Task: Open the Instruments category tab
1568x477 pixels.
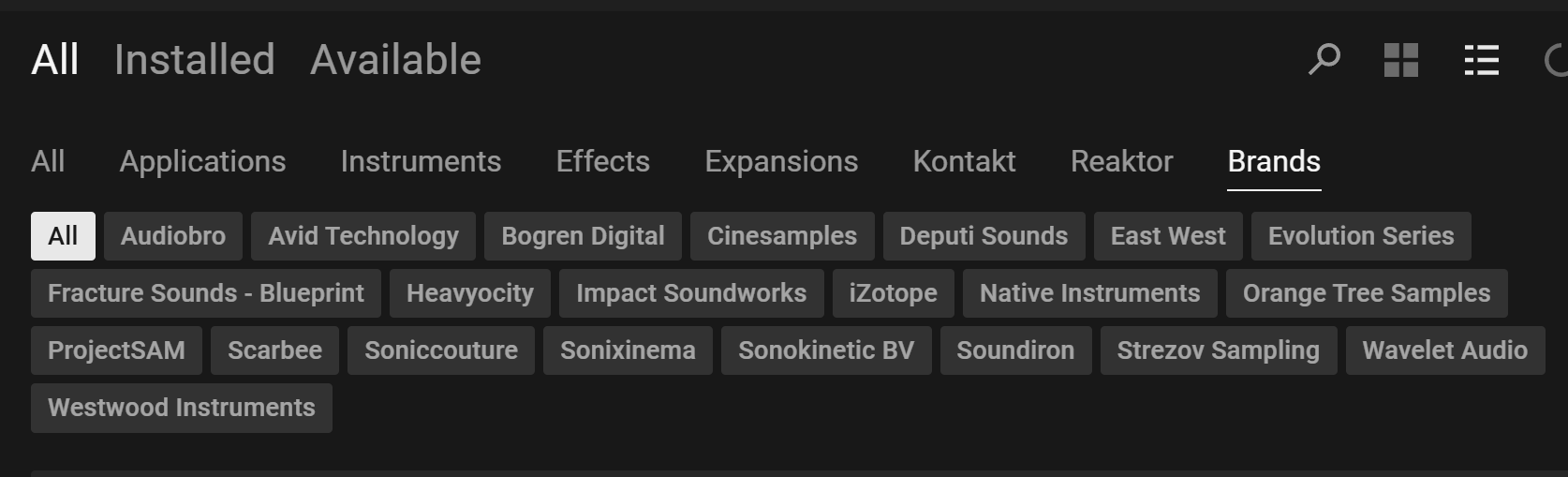Action: [421, 161]
